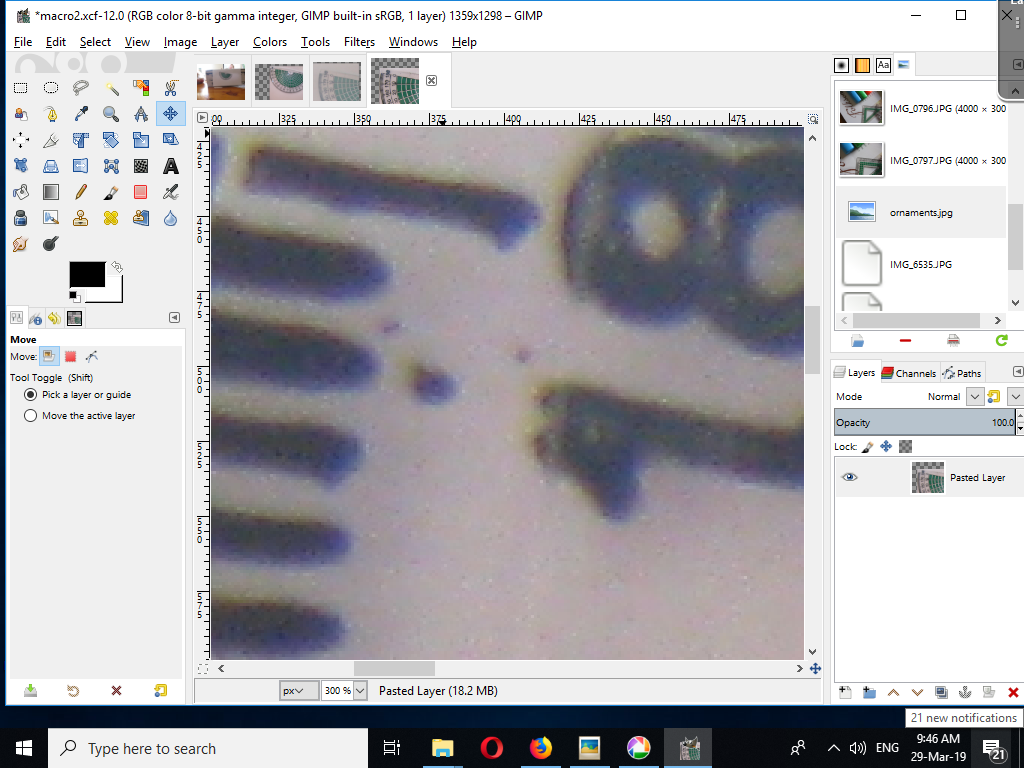Viewport: 1024px width, 768px height.
Task: Open the layer Mode dropdown
Action: coord(974,396)
